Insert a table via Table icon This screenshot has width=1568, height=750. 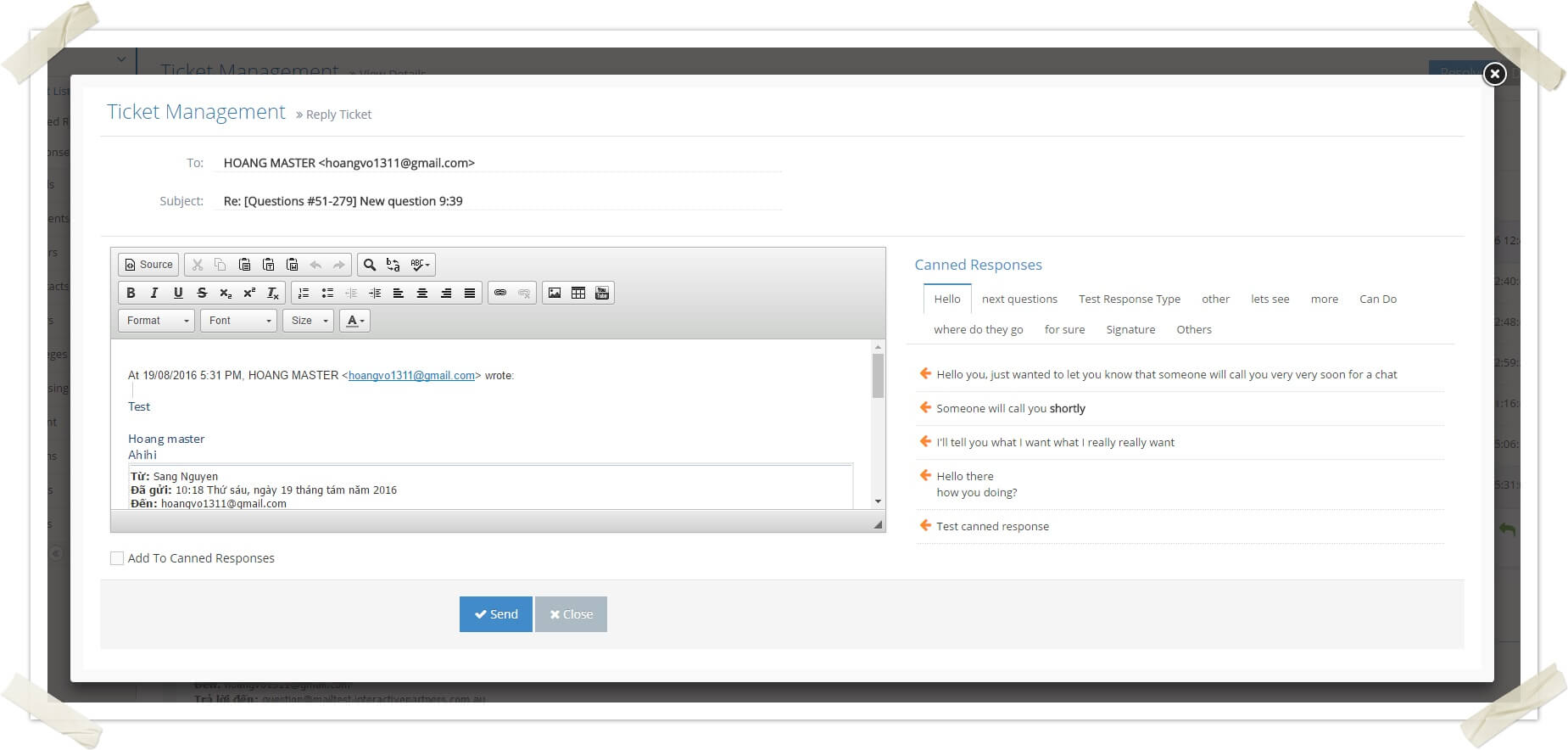coord(578,293)
